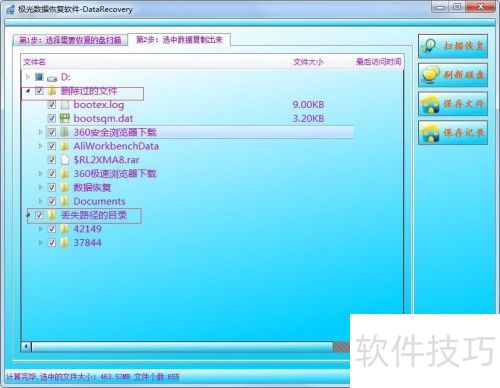Click the left scrollbar arrow
This screenshot has height=388, width=500.
(x=26, y=347)
